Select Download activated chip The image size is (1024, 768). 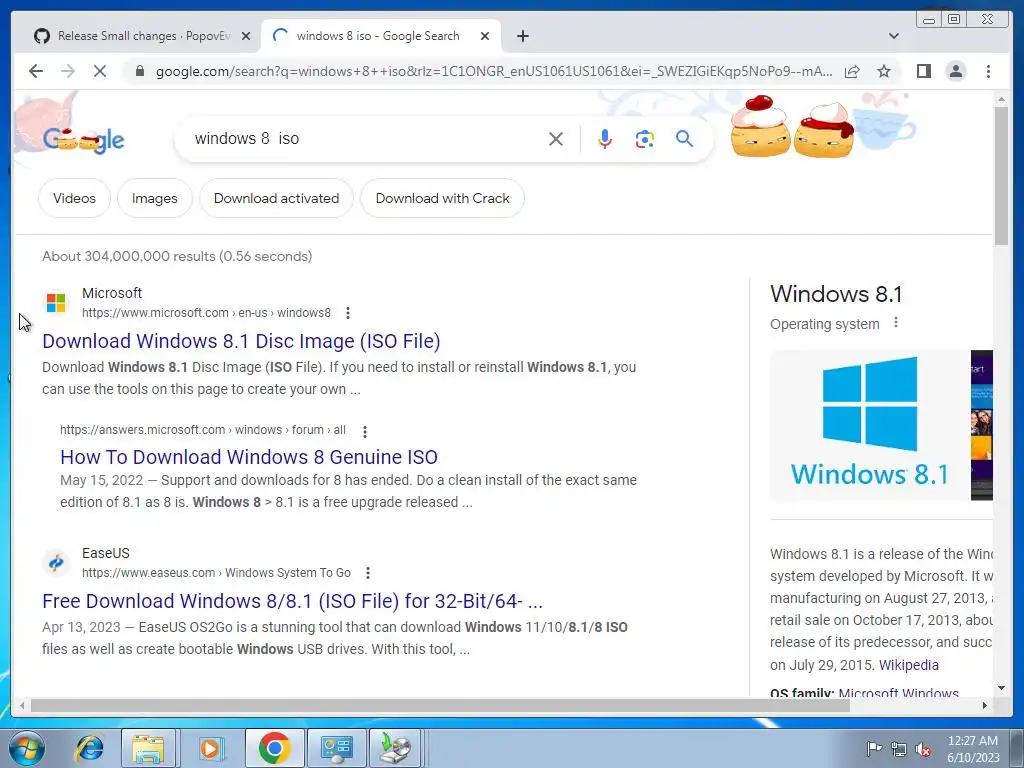point(276,198)
